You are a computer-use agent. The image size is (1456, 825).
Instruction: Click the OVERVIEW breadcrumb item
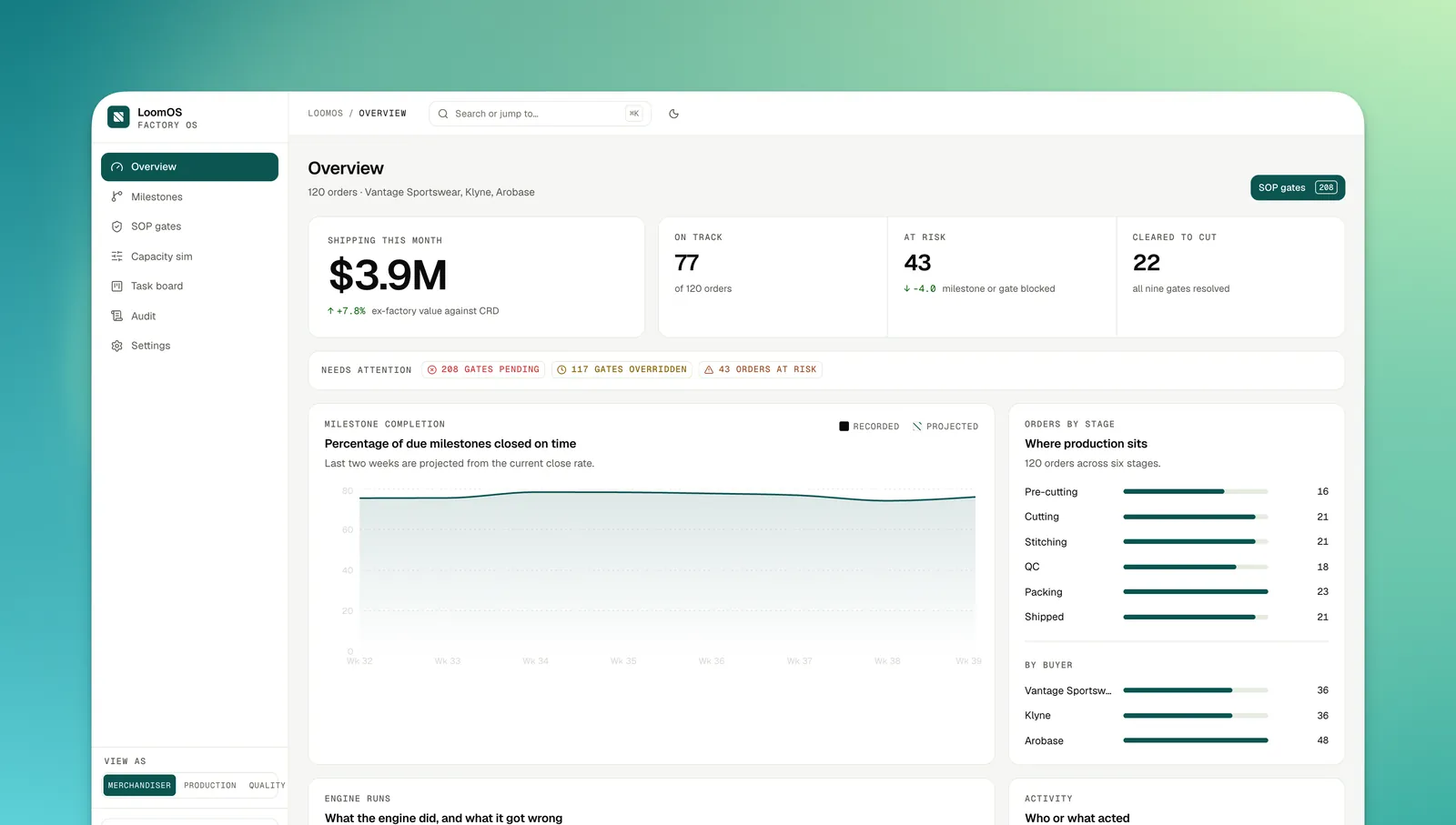(383, 114)
